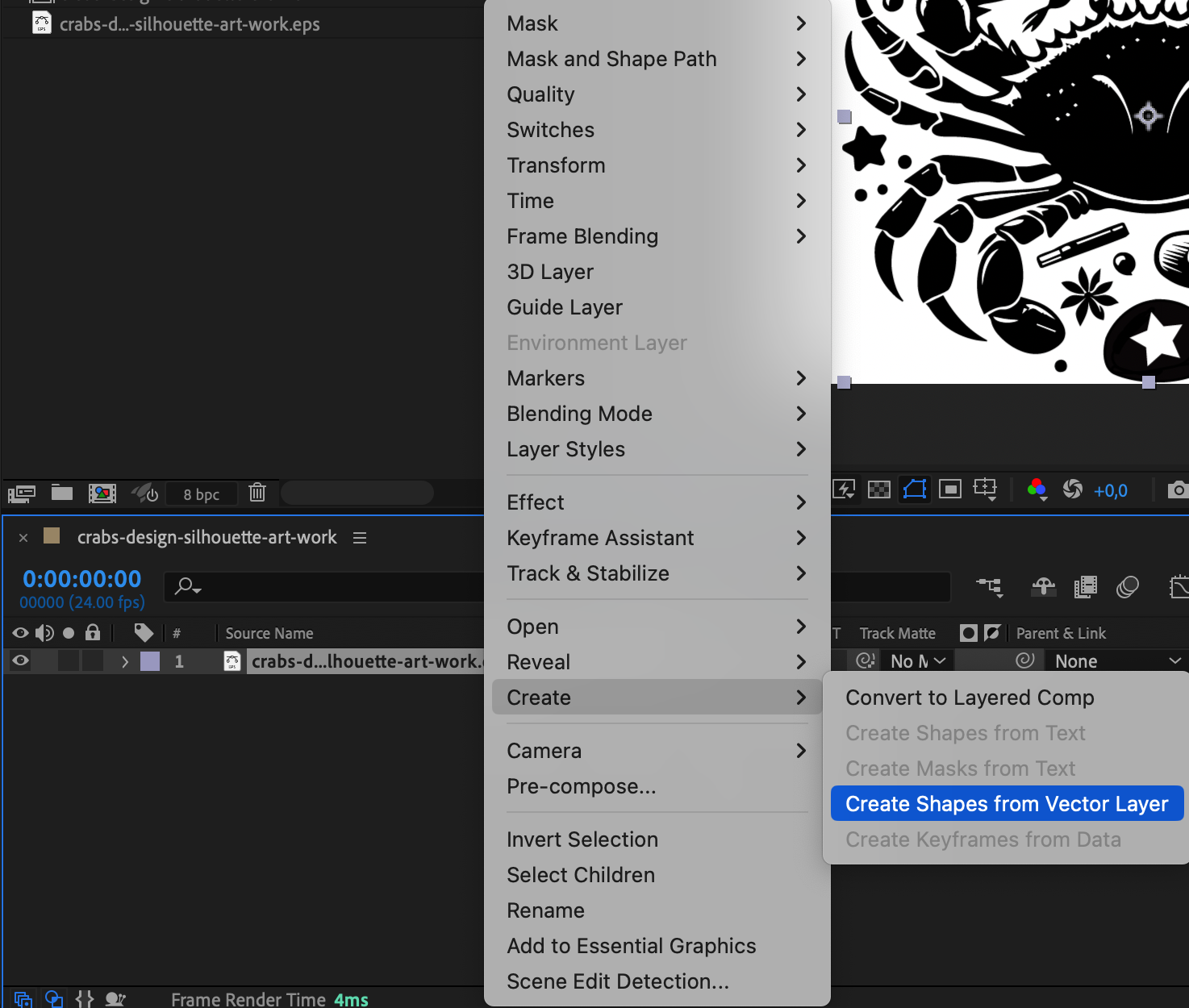Click the Video eye column header
Screen dimensions: 1189x1008
(x=20, y=633)
